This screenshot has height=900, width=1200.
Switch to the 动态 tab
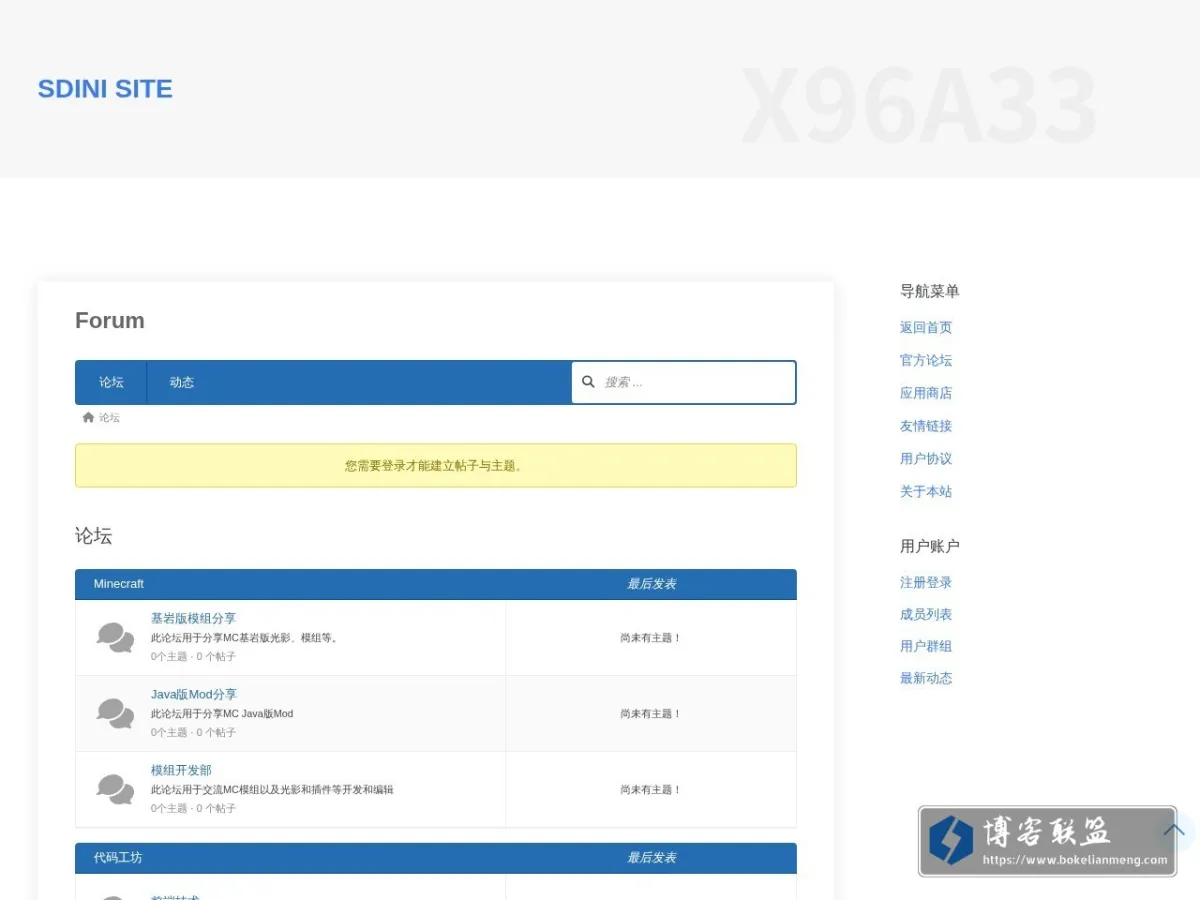[182, 382]
